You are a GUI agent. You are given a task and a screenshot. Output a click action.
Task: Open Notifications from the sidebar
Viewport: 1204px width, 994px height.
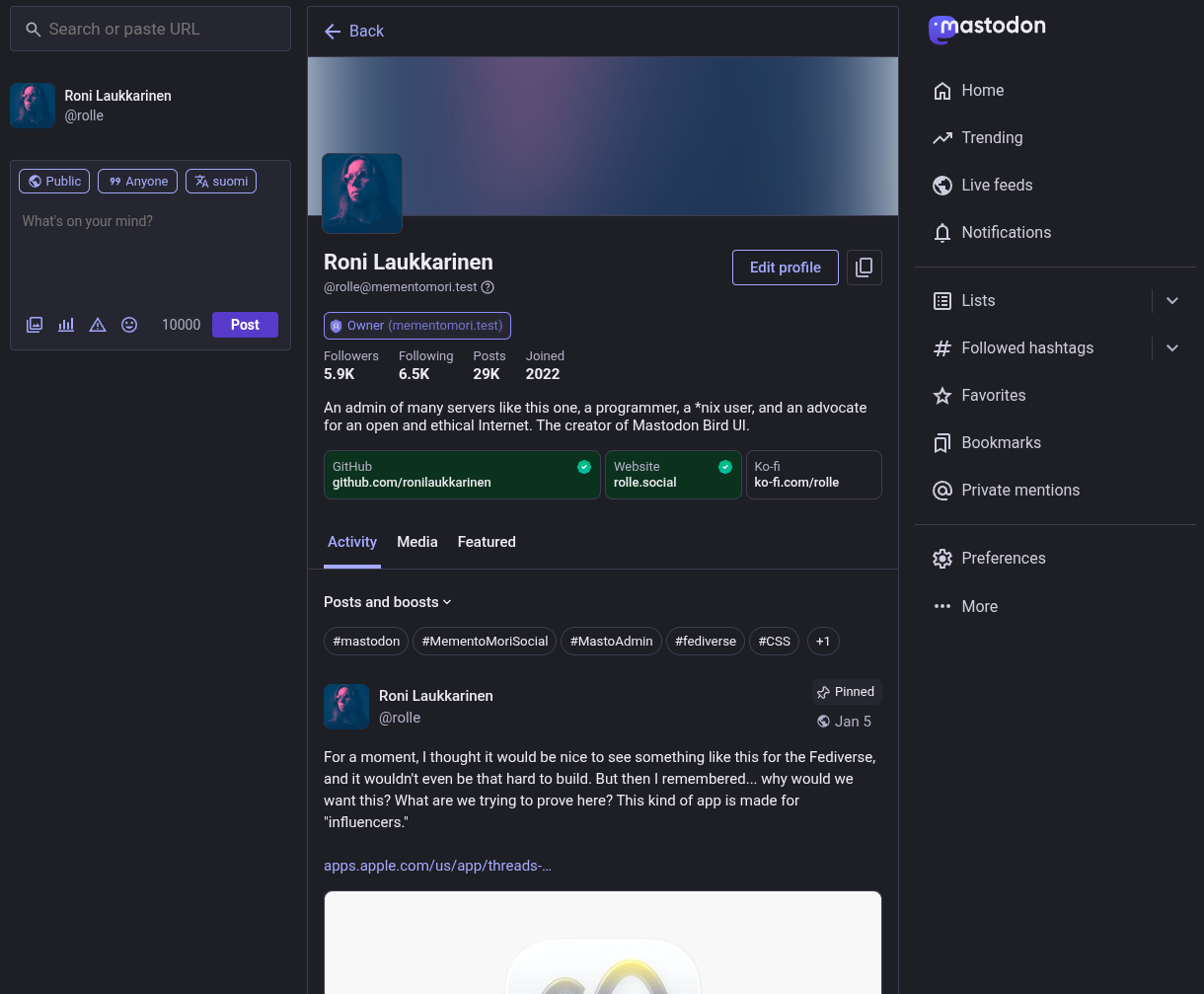(x=1006, y=233)
